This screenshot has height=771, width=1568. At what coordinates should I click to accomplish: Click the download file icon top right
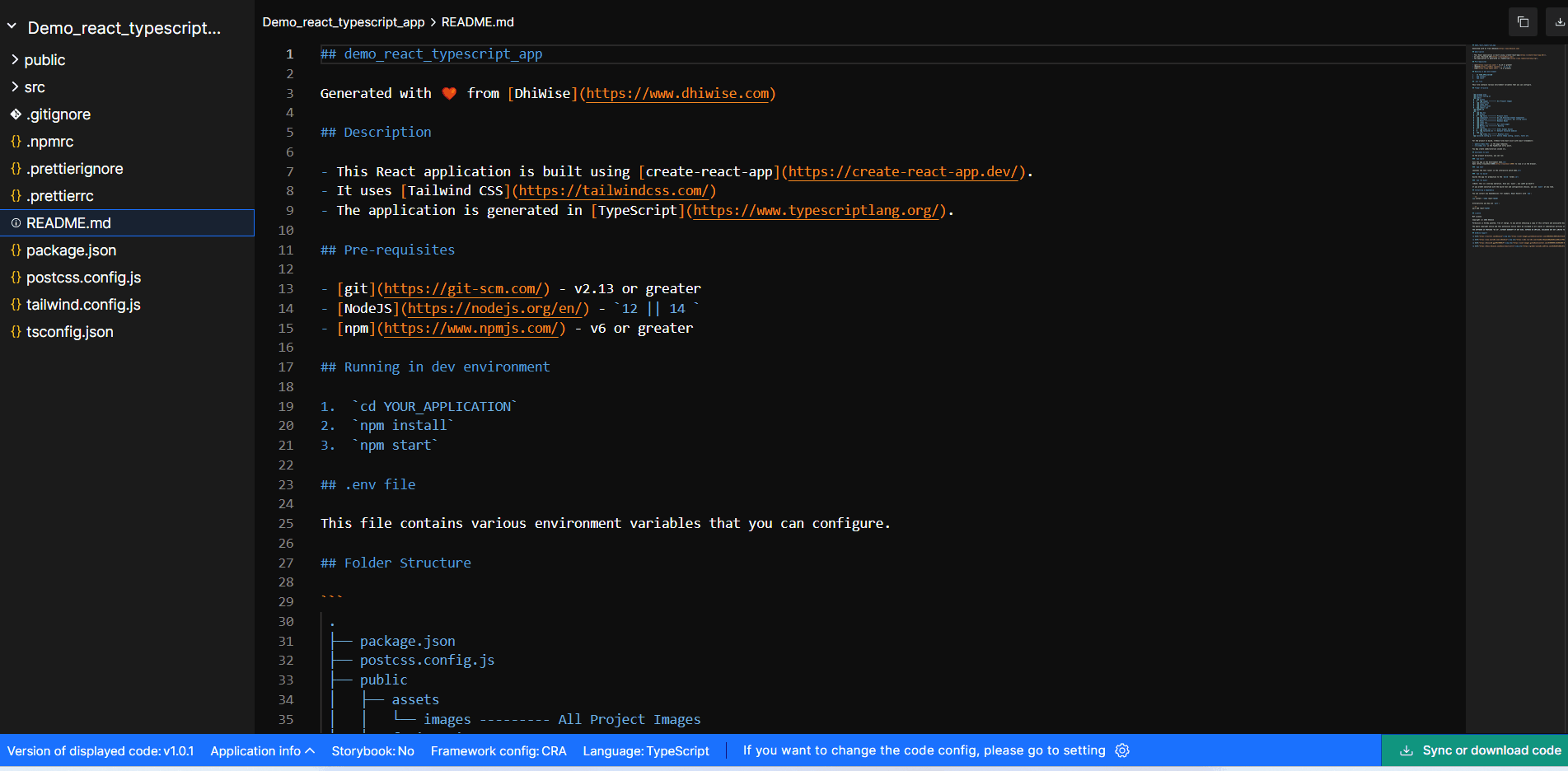click(x=1559, y=22)
